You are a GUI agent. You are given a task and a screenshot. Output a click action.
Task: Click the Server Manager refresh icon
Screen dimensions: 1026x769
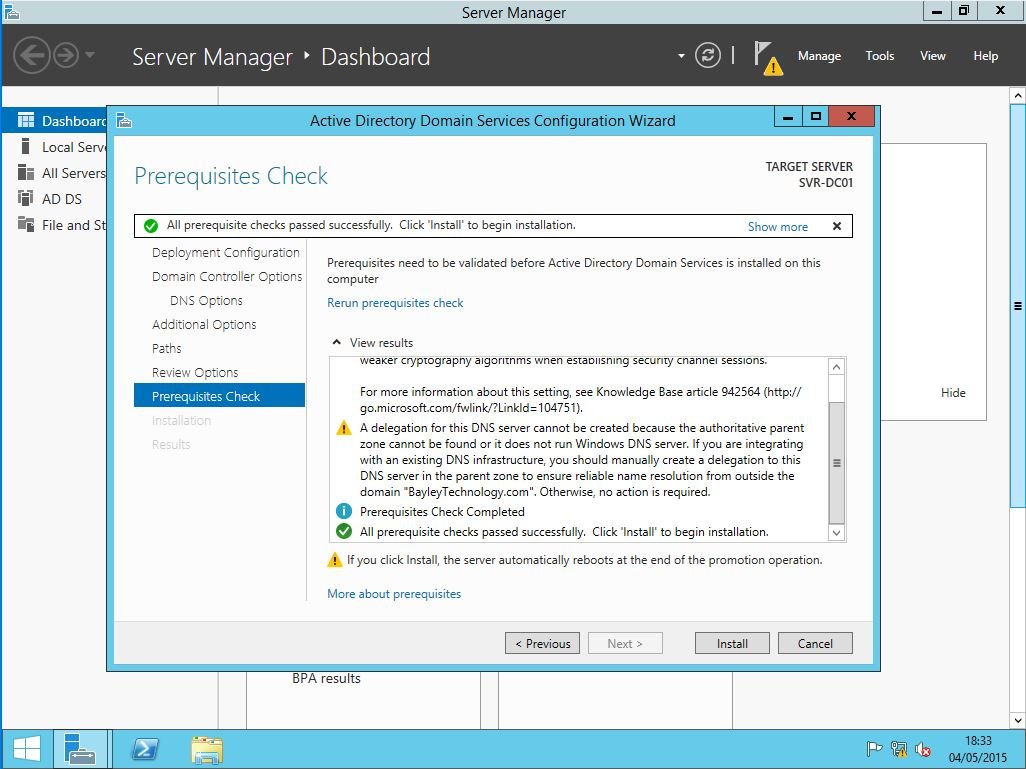tap(708, 56)
